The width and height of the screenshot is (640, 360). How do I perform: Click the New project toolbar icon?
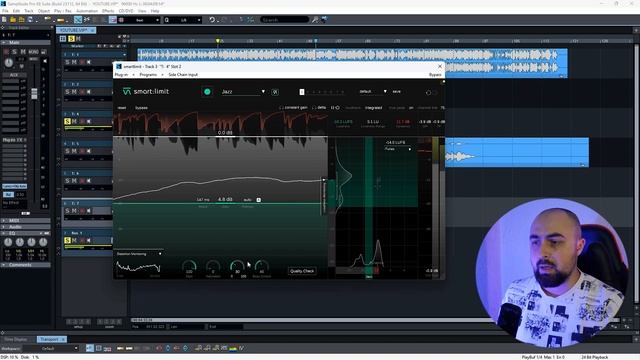point(4,20)
